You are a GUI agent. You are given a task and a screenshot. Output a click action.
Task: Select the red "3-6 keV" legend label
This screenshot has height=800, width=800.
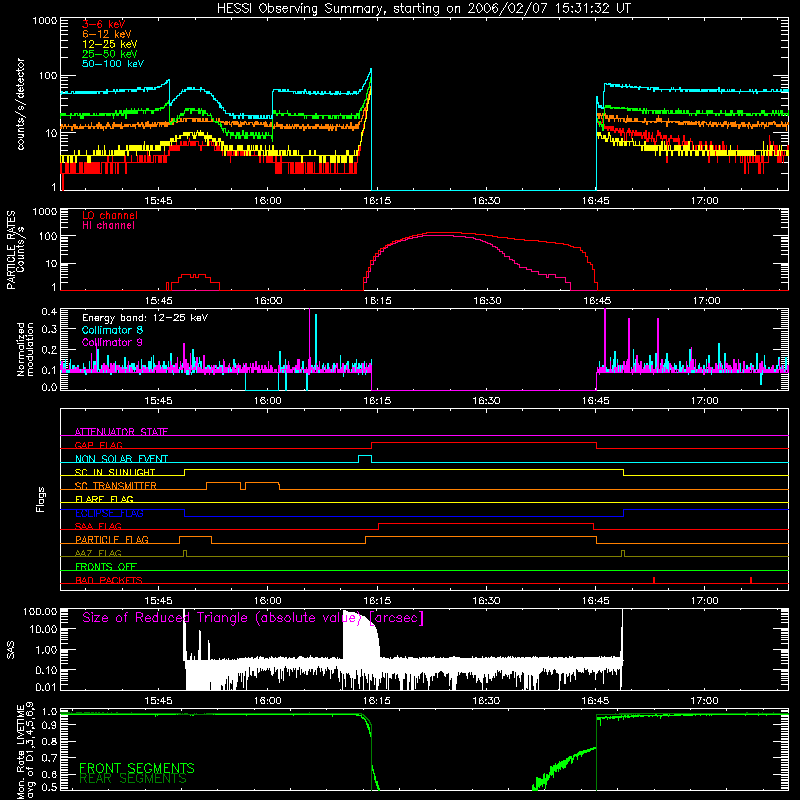point(104,24)
